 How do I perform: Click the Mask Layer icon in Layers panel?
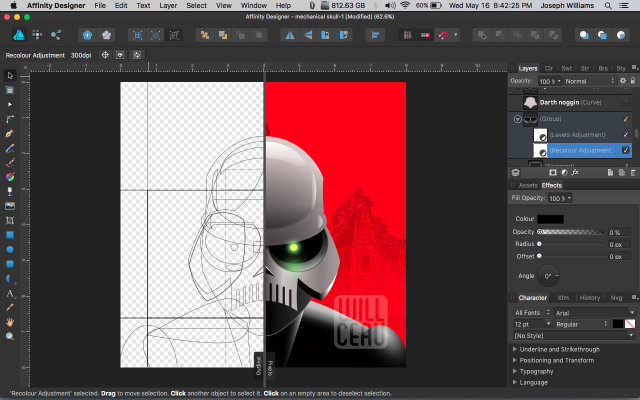pyautogui.click(x=553, y=173)
